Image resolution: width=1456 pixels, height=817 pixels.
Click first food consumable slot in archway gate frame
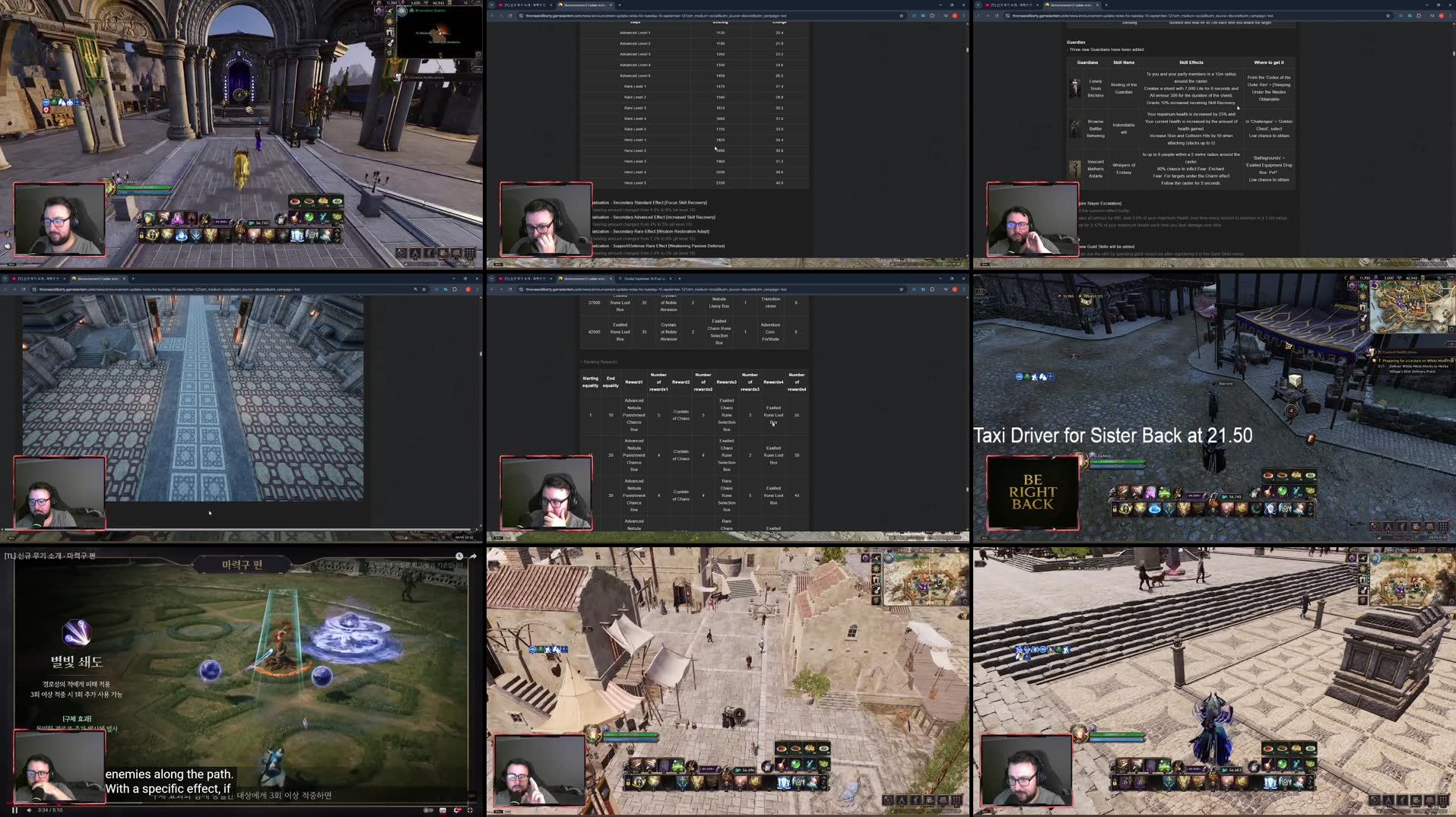coord(295,201)
